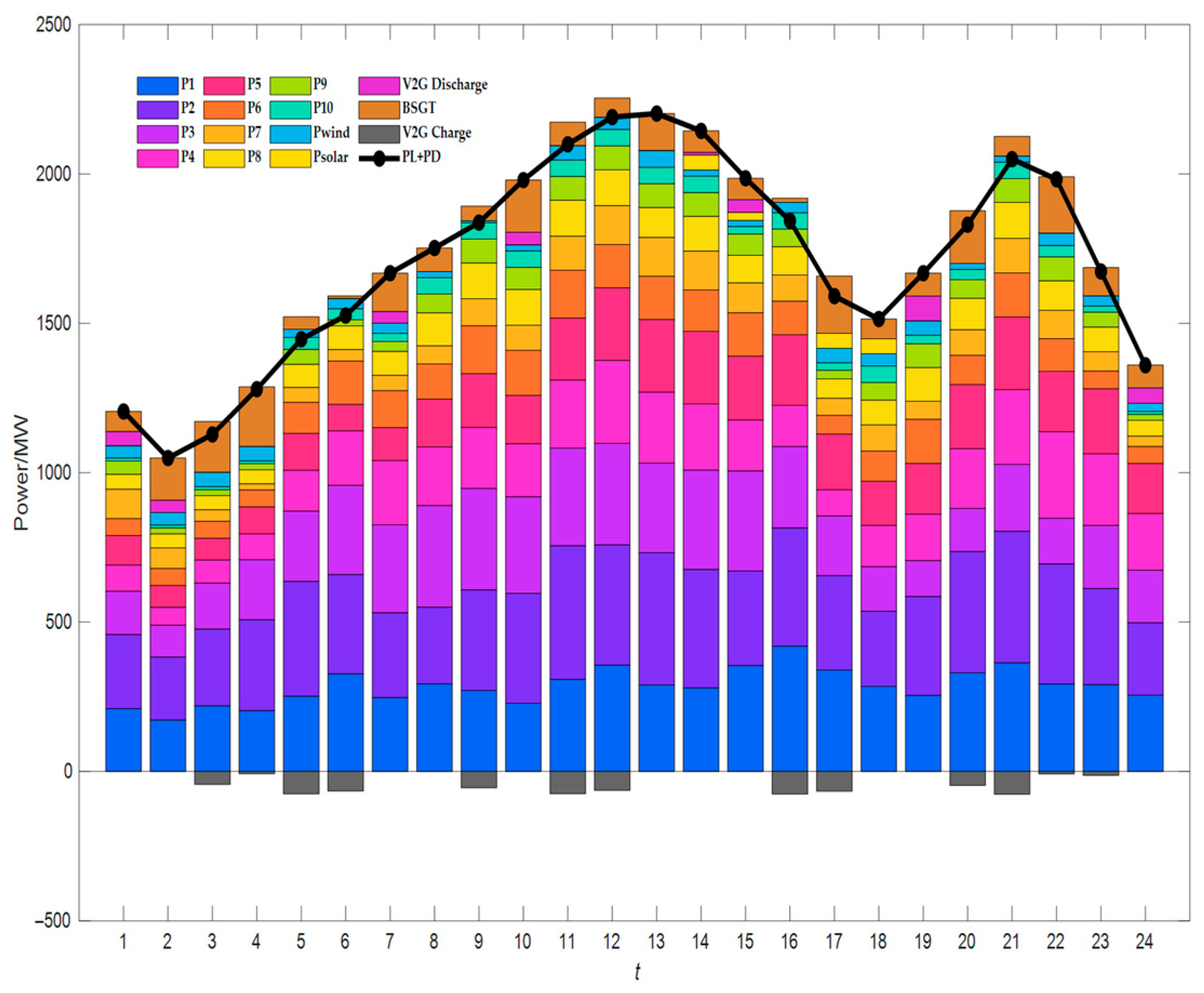Click the gray V2G Charge bar at hour 5
1204x993 pixels.
click(301, 782)
